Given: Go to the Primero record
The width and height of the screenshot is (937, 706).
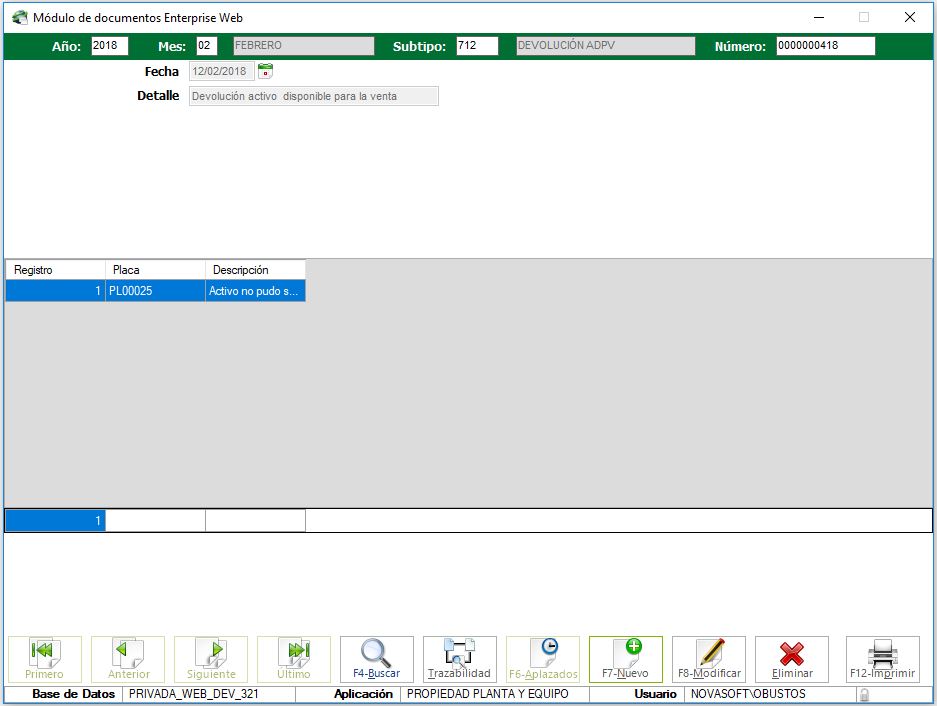Looking at the screenshot, I should [45, 659].
